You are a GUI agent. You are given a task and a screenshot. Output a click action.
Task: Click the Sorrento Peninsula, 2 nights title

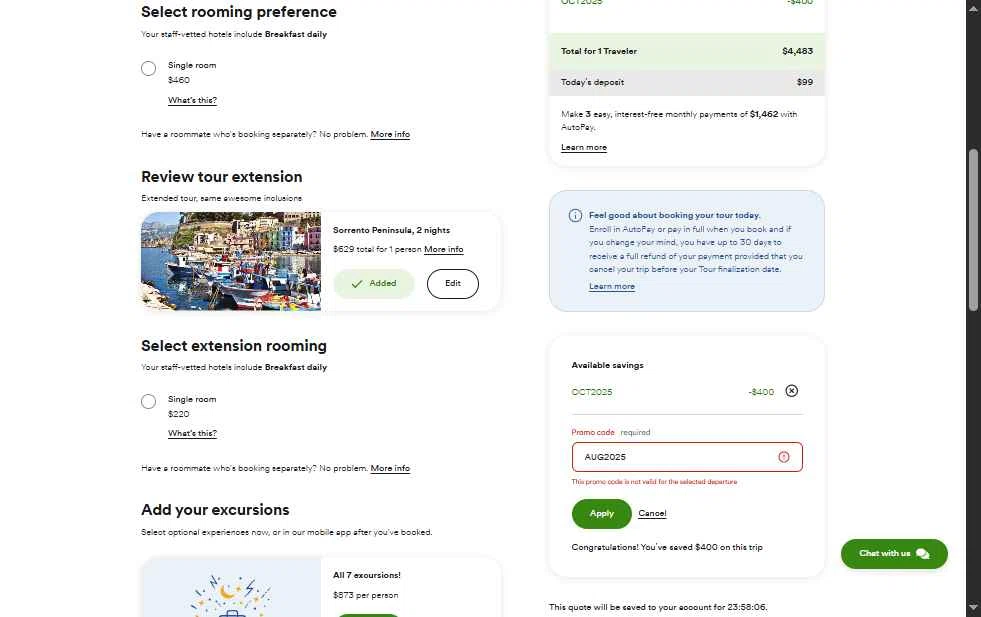[x=391, y=230]
